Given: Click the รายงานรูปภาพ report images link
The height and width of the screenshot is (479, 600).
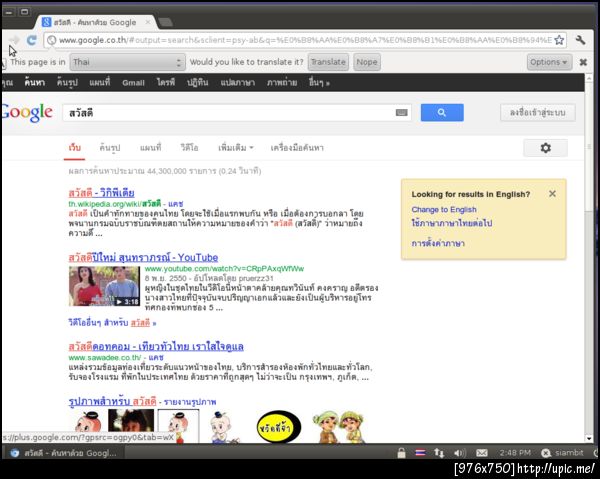Looking at the screenshot, I should click(190, 402).
